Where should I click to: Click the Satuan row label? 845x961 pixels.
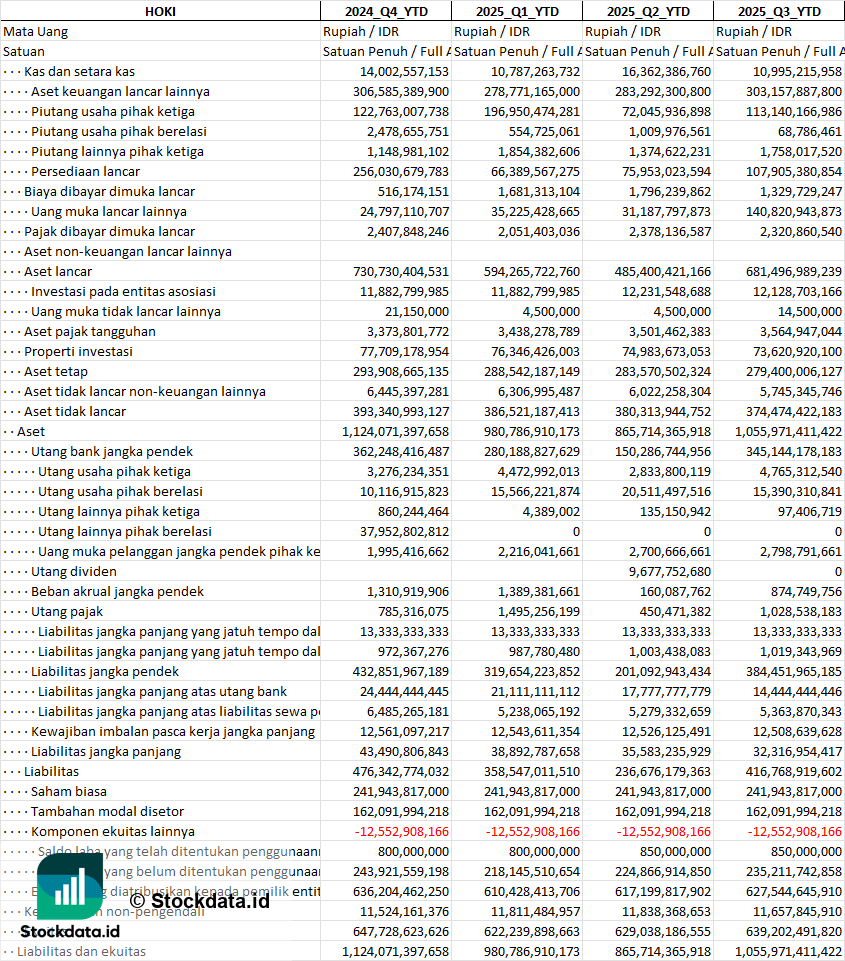pyautogui.click(x=23, y=51)
